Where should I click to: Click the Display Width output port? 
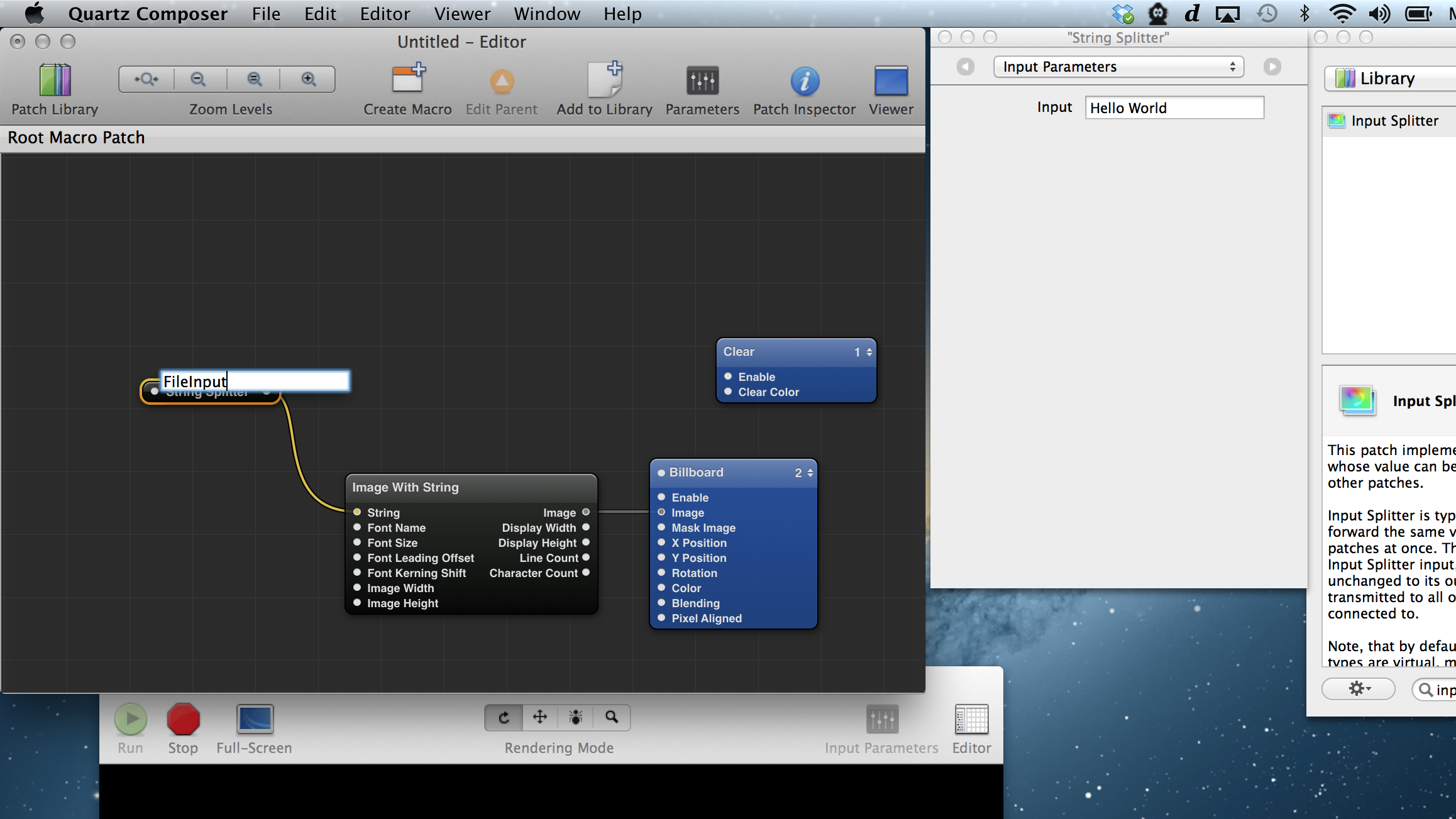pyautogui.click(x=586, y=527)
